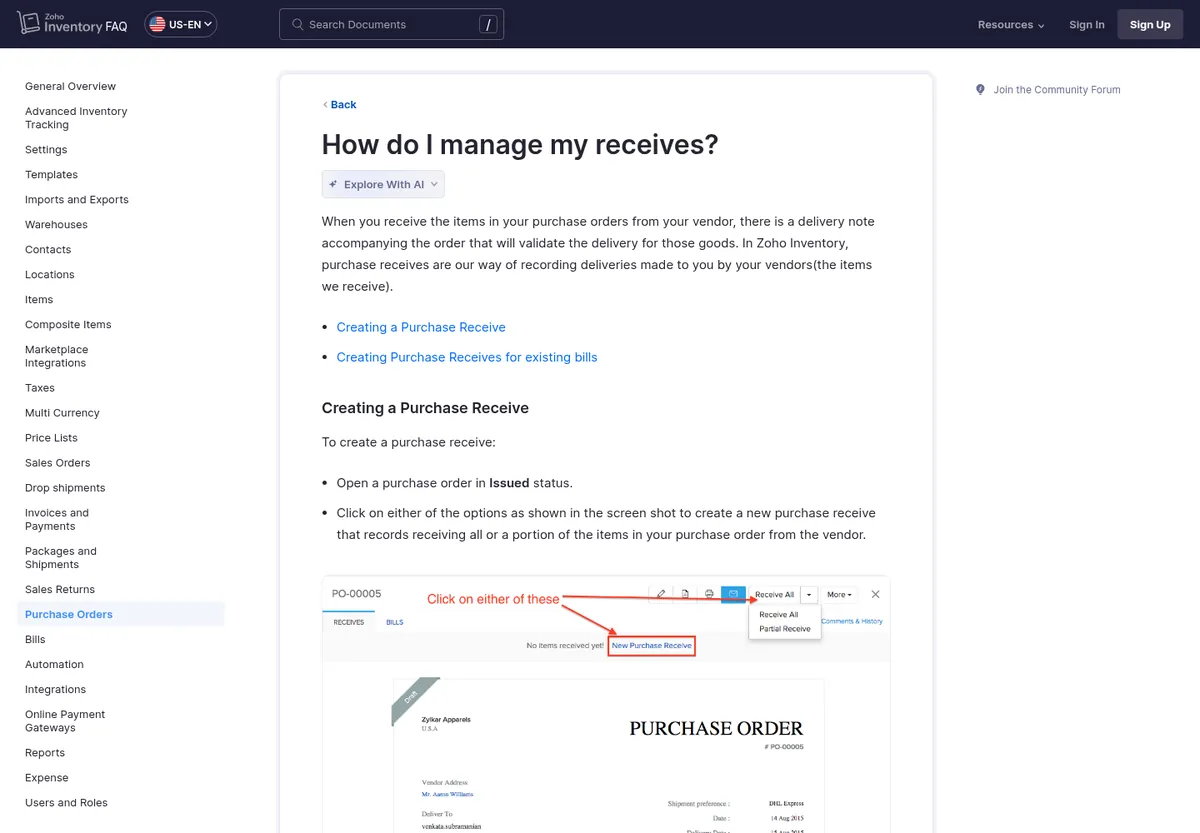Click the PO-00005 order number title

tap(357, 594)
